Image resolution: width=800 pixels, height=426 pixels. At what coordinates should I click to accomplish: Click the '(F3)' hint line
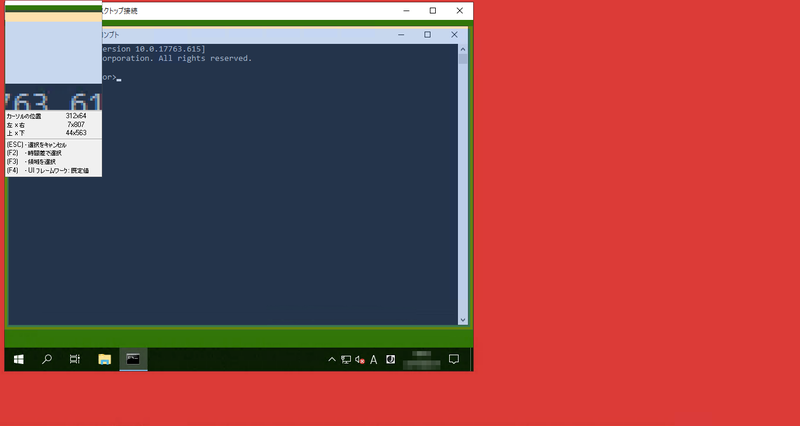coord(31,162)
